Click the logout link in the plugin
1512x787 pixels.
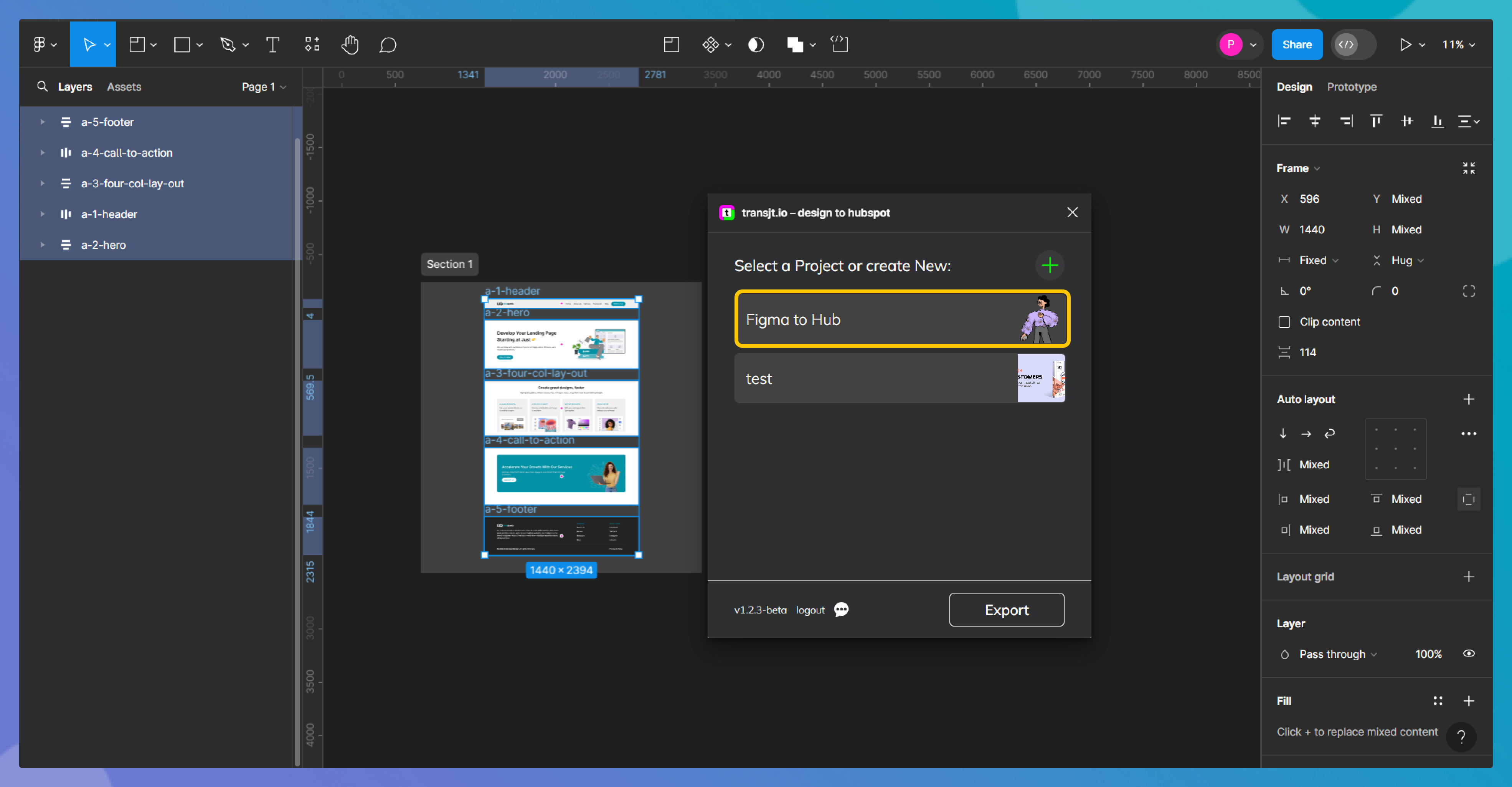click(810, 610)
